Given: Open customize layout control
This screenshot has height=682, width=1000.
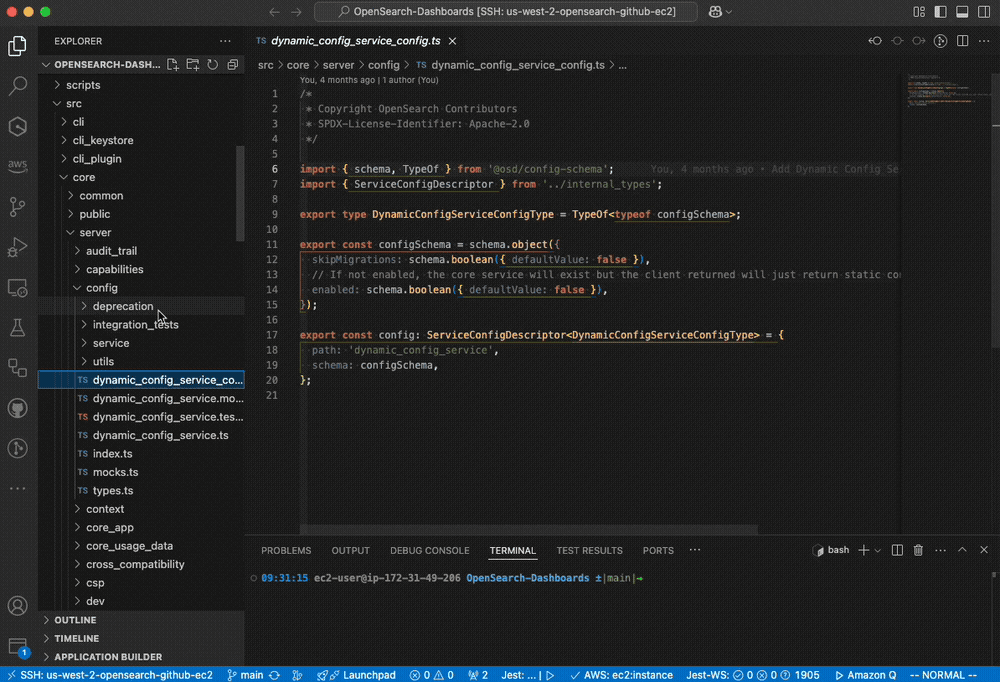Looking at the screenshot, I should click(x=919, y=11).
